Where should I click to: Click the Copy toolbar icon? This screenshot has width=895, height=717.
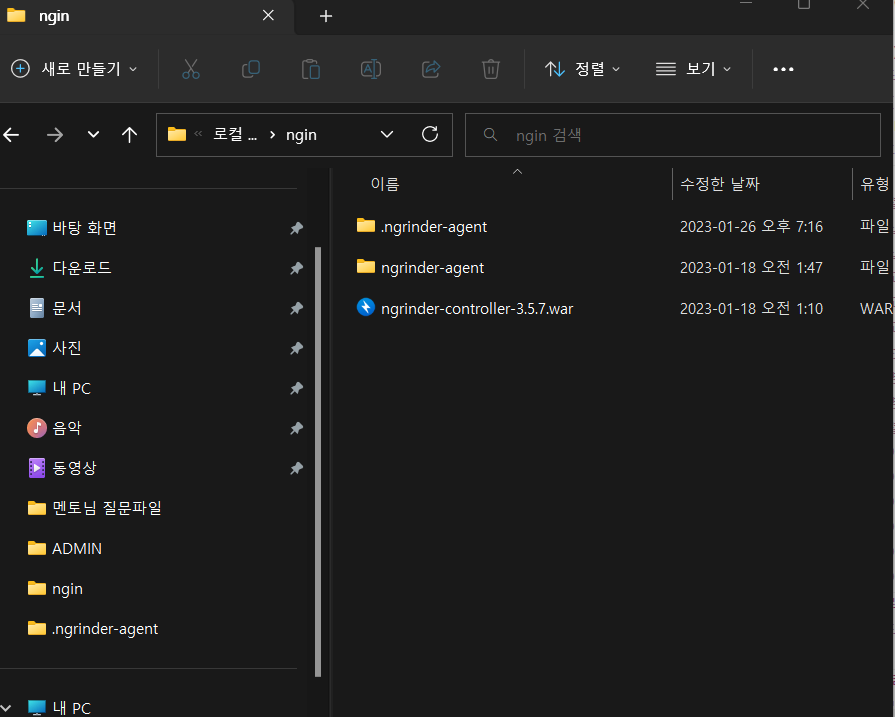click(x=251, y=69)
